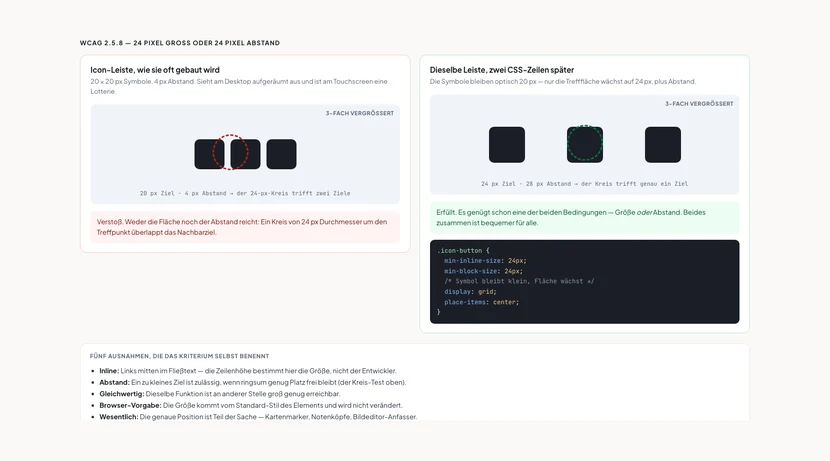Click the rightmost icon button in the cramped left demo
The height and width of the screenshot is (461, 830).
click(x=281, y=154)
